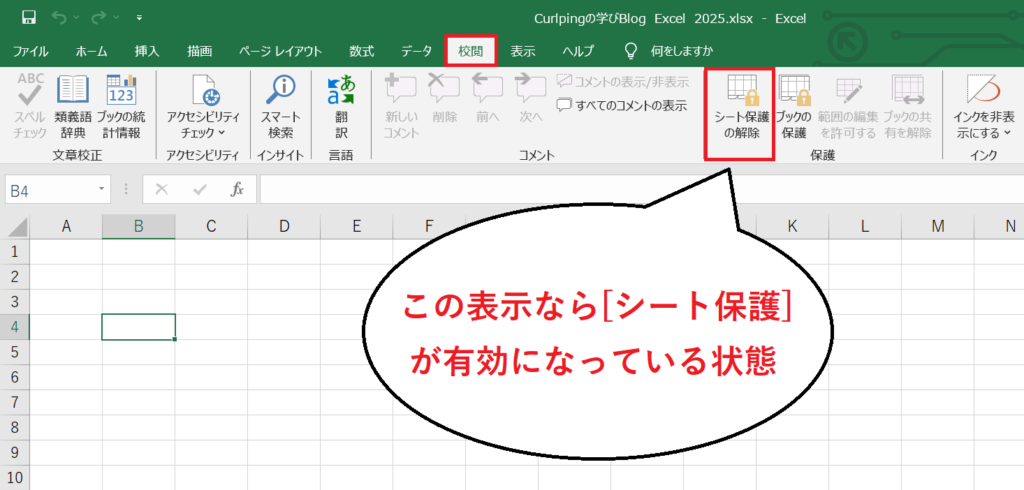Switch to the Review (校閲) tab

[470, 51]
